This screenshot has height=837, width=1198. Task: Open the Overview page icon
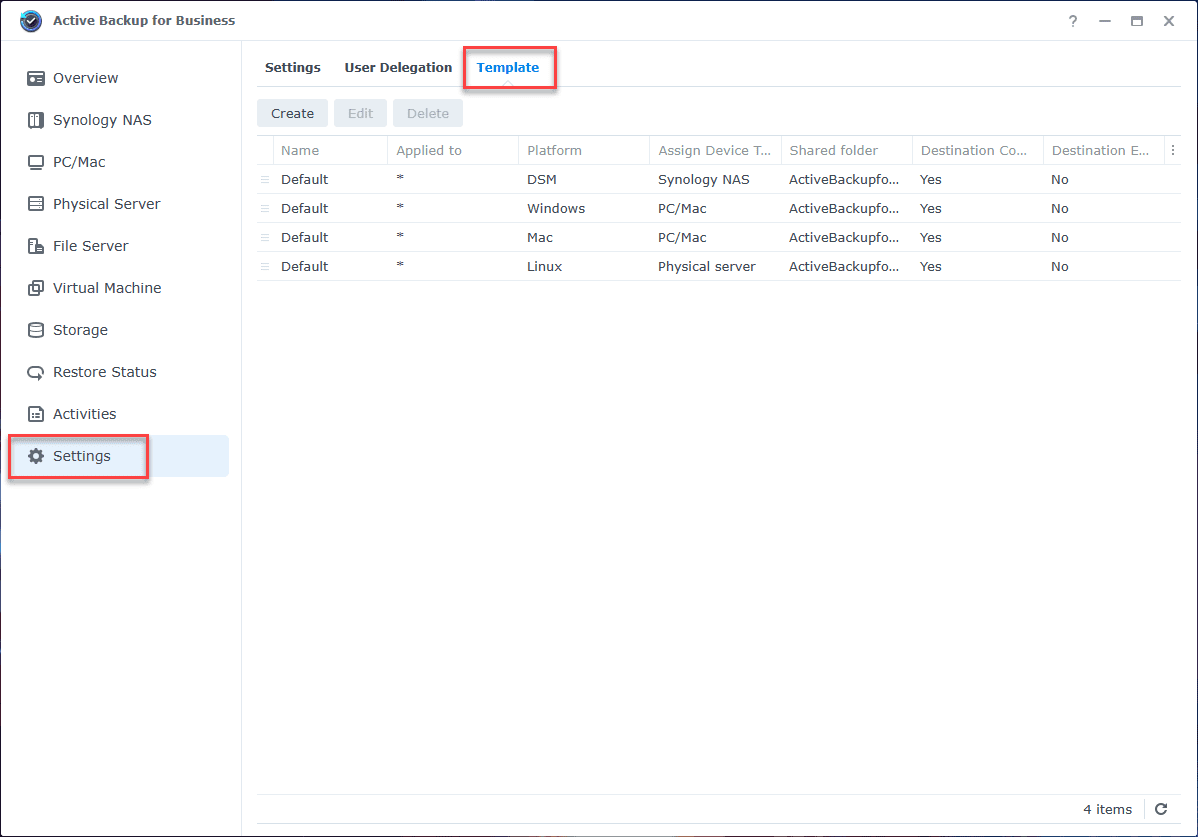point(36,79)
